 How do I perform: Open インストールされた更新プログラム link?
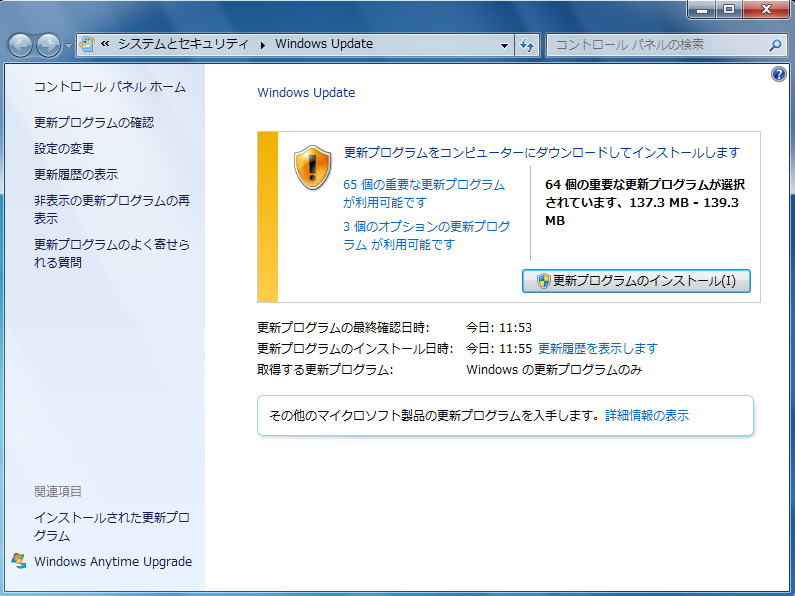click(x=112, y=527)
